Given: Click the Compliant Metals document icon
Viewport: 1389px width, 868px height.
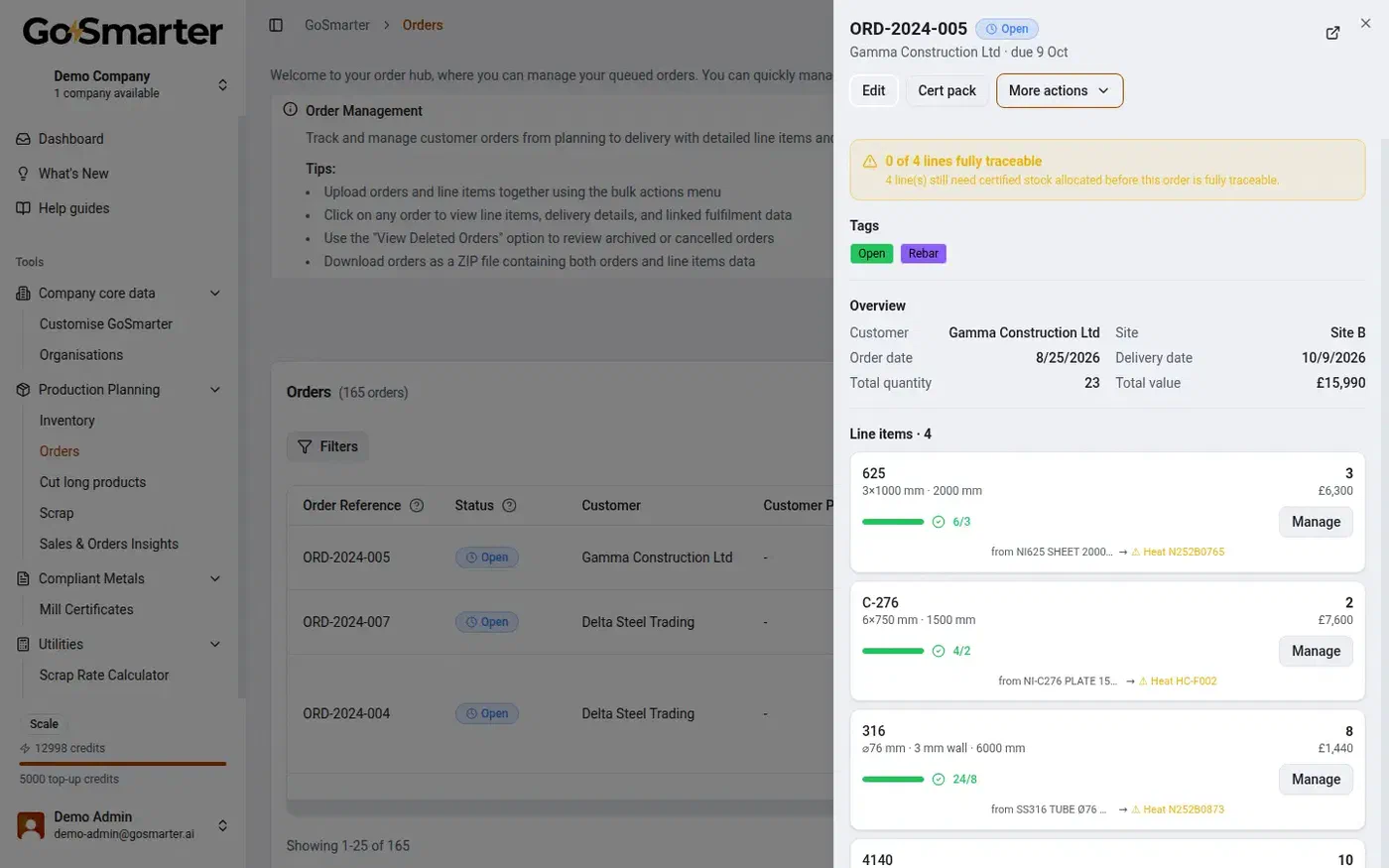Looking at the screenshot, I should [x=24, y=578].
